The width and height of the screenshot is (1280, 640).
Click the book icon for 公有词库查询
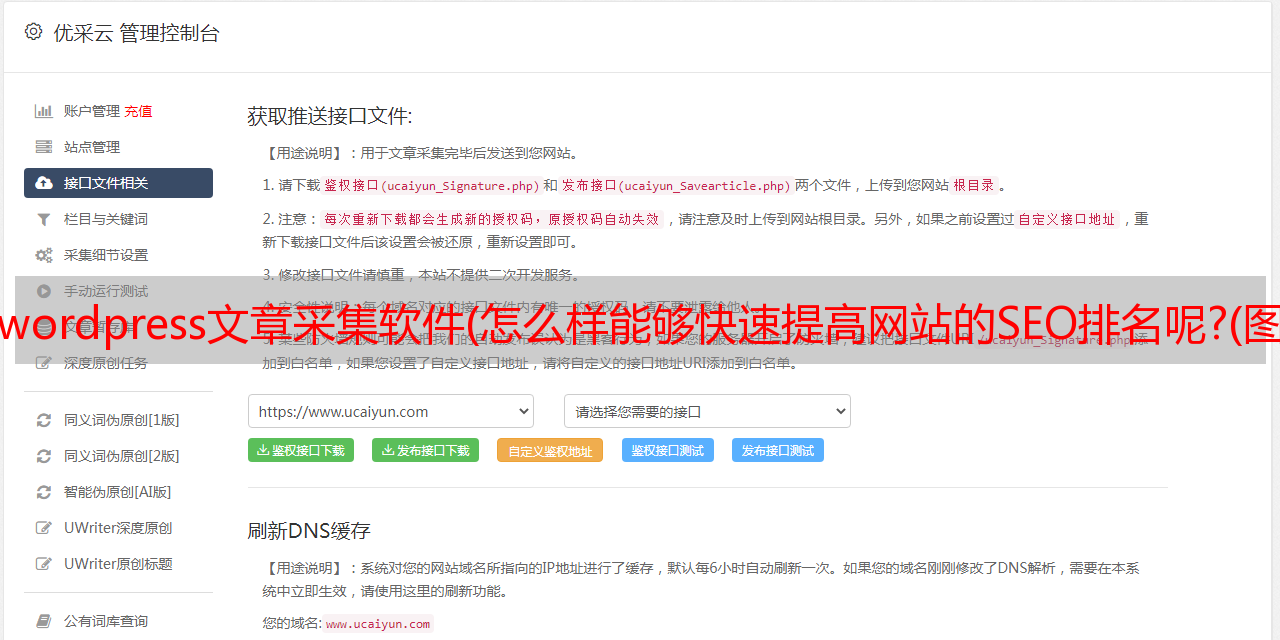coord(44,621)
